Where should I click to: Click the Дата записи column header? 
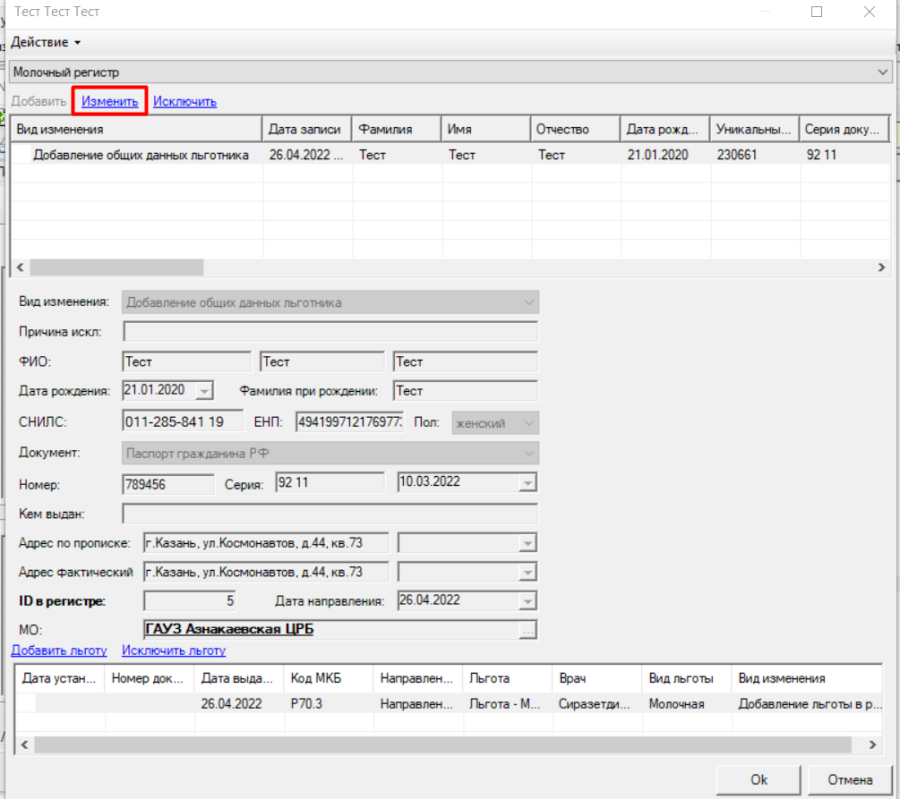coord(307,129)
